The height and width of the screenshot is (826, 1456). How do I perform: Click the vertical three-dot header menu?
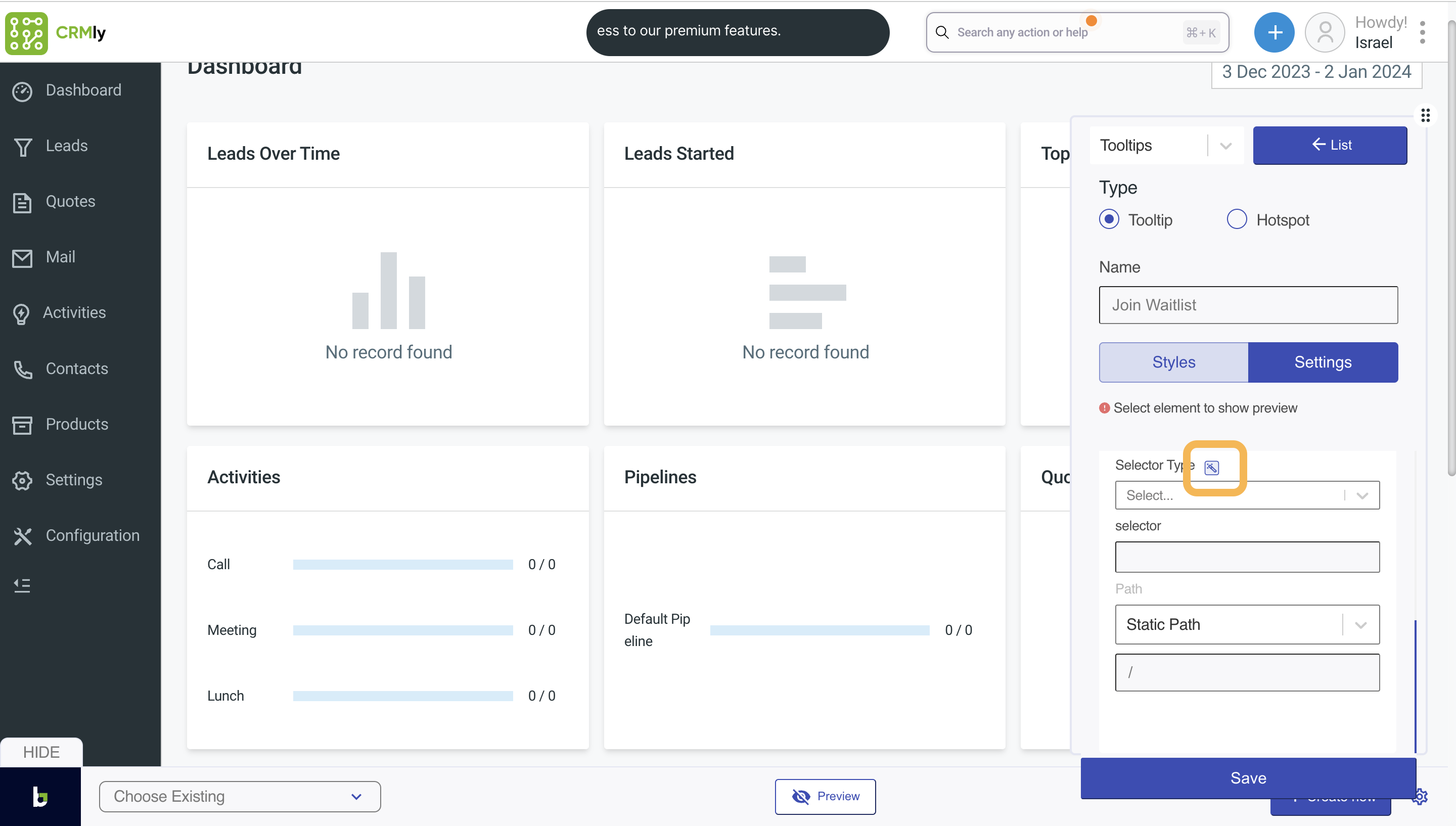click(x=1422, y=32)
